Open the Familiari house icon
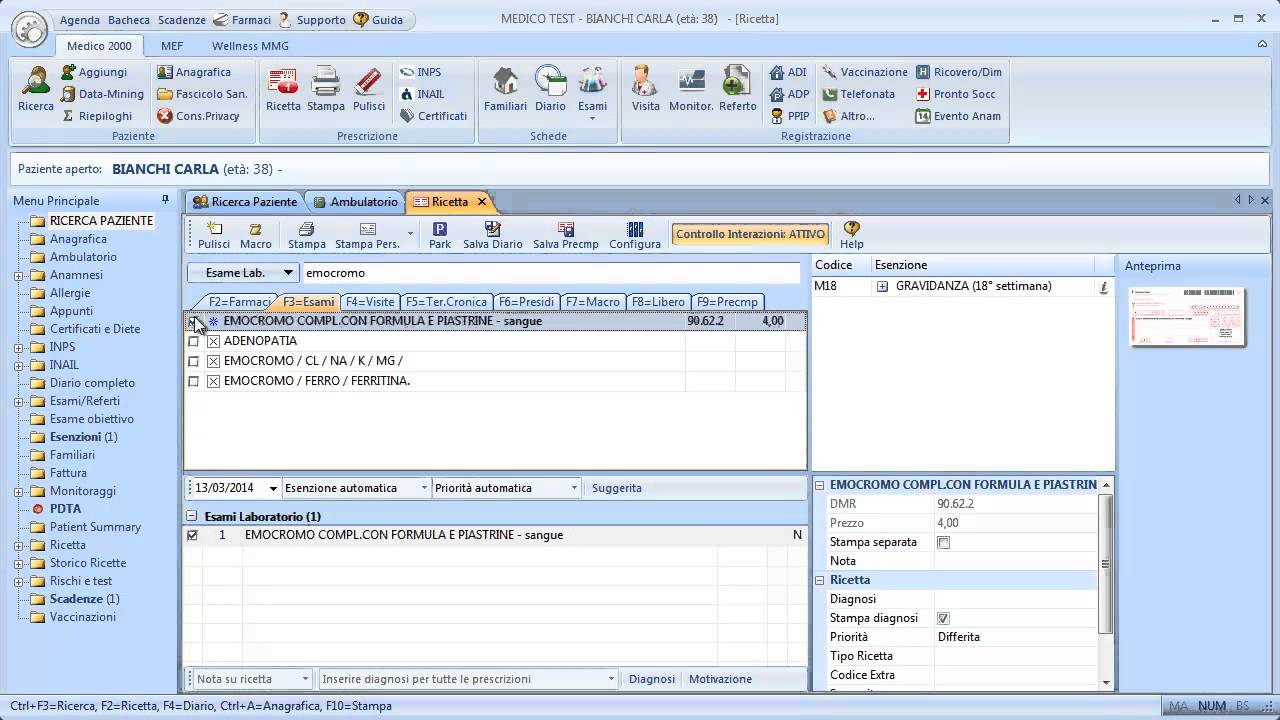1280x720 pixels. [x=506, y=89]
